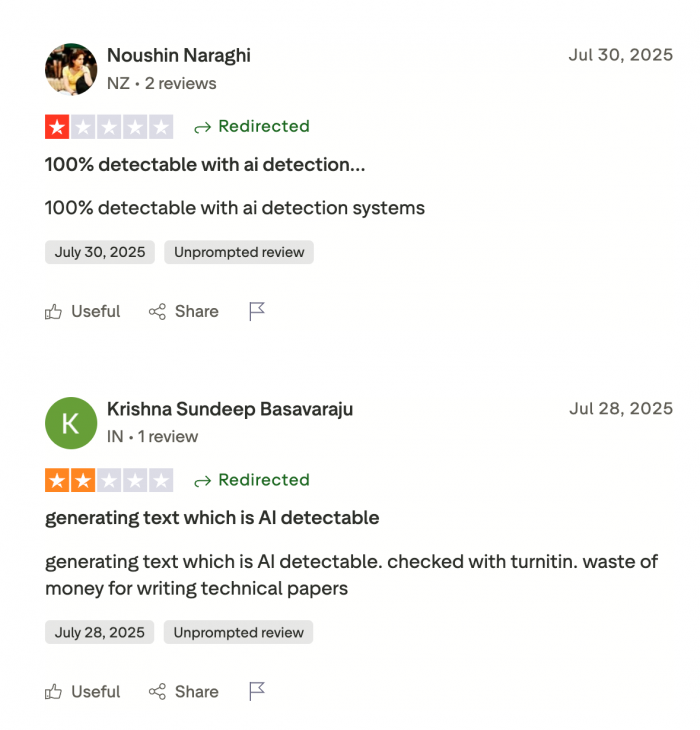Click share icon on Krishna's review

click(157, 692)
